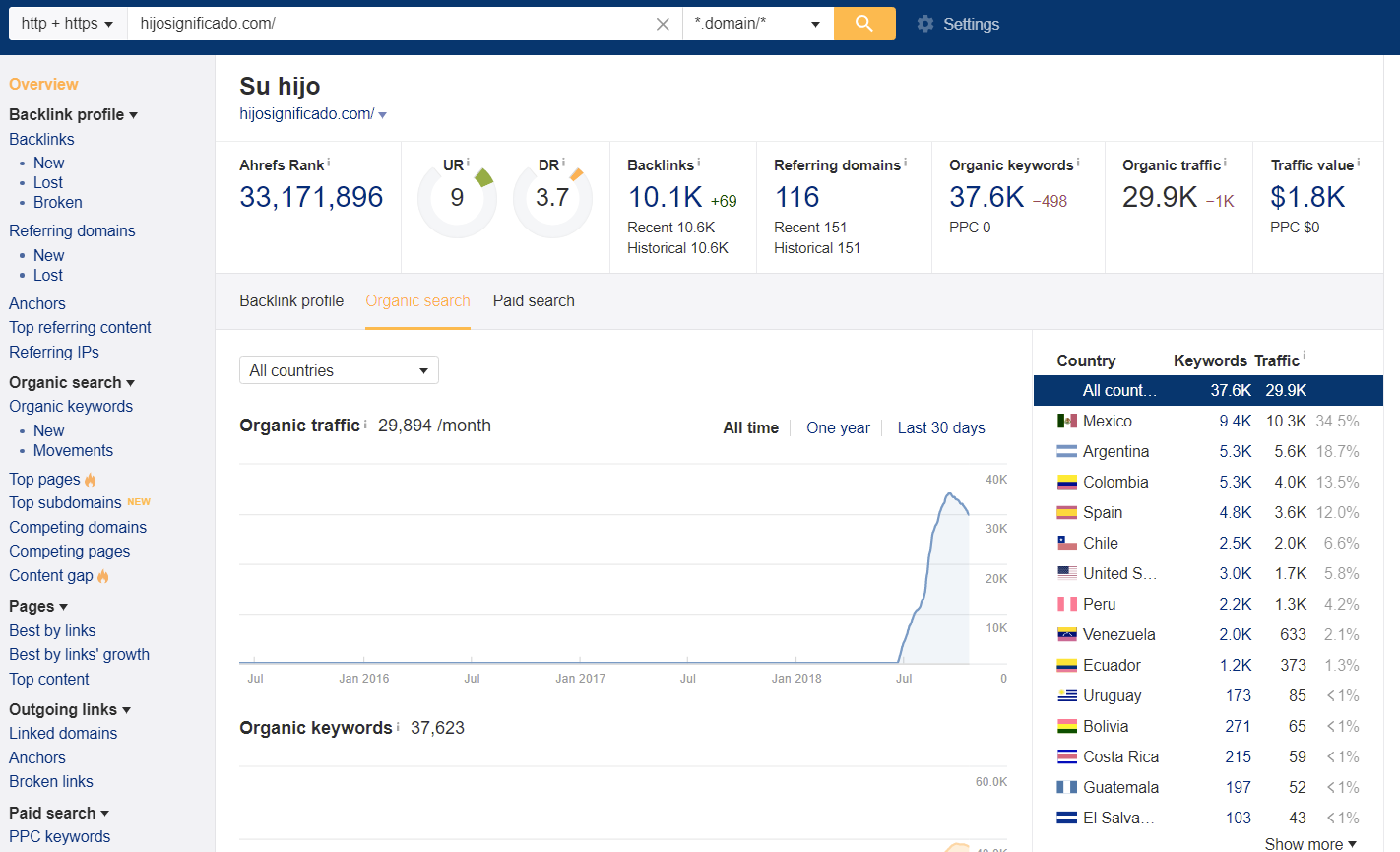Click the United States flag icon

pos(1066,573)
